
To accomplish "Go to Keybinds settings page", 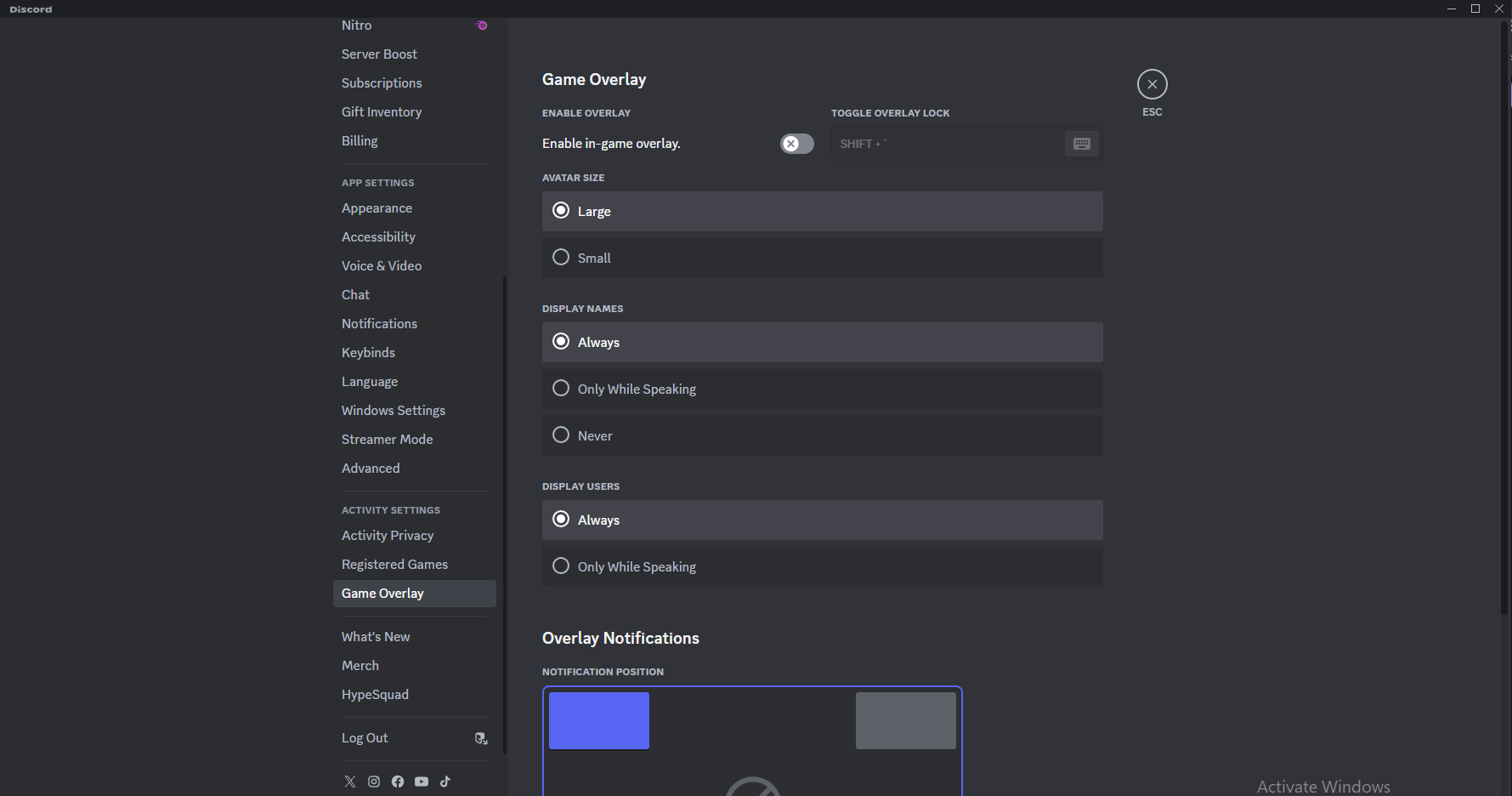I will point(368,353).
